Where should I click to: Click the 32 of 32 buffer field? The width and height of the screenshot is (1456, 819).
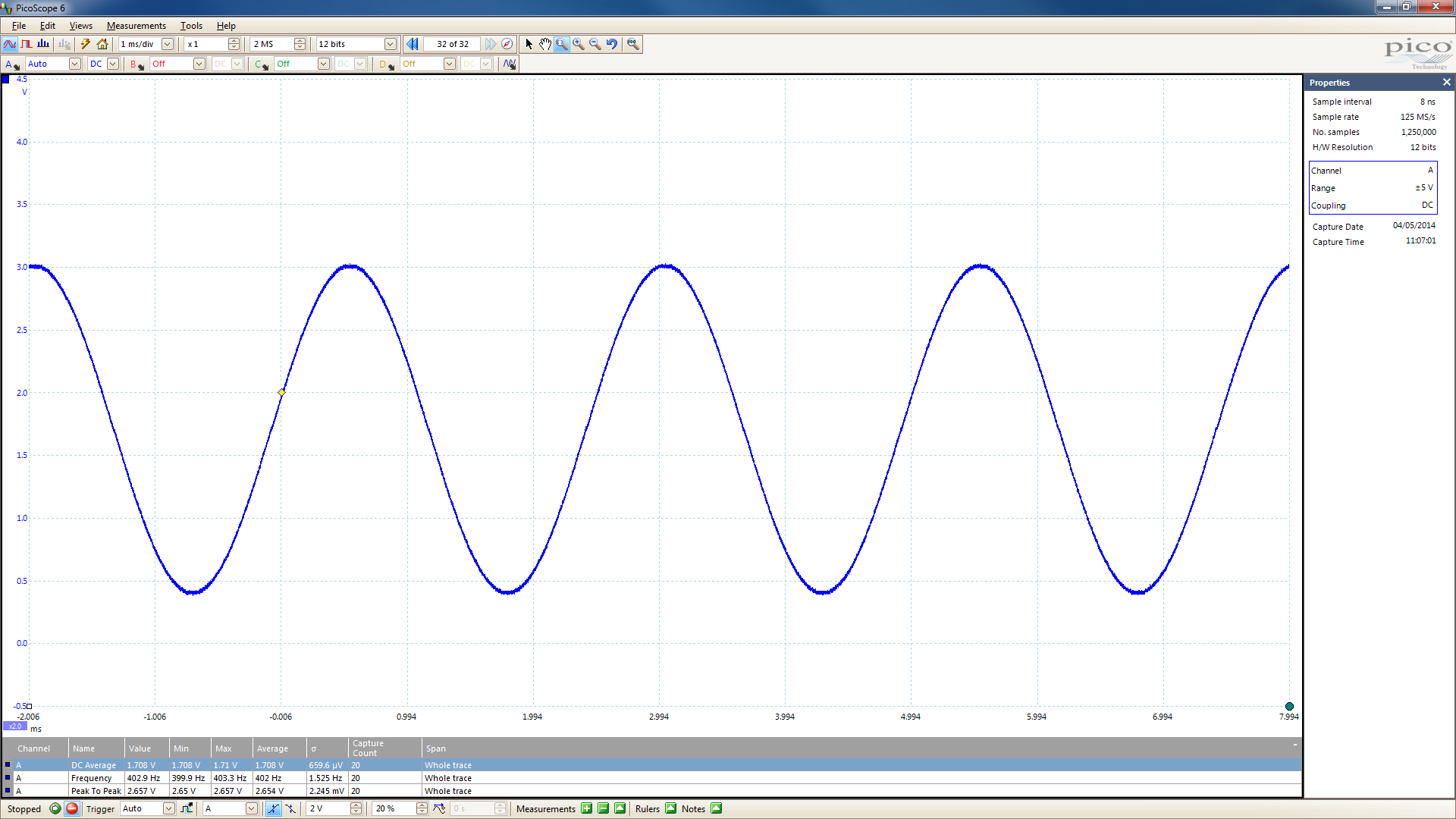pyautogui.click(x=452, y=44)
